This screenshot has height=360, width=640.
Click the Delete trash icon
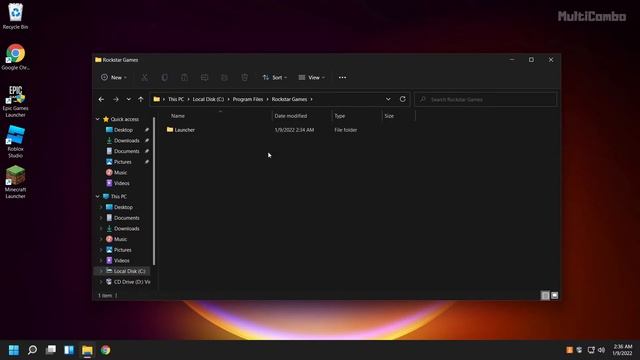tap(244, 78)
